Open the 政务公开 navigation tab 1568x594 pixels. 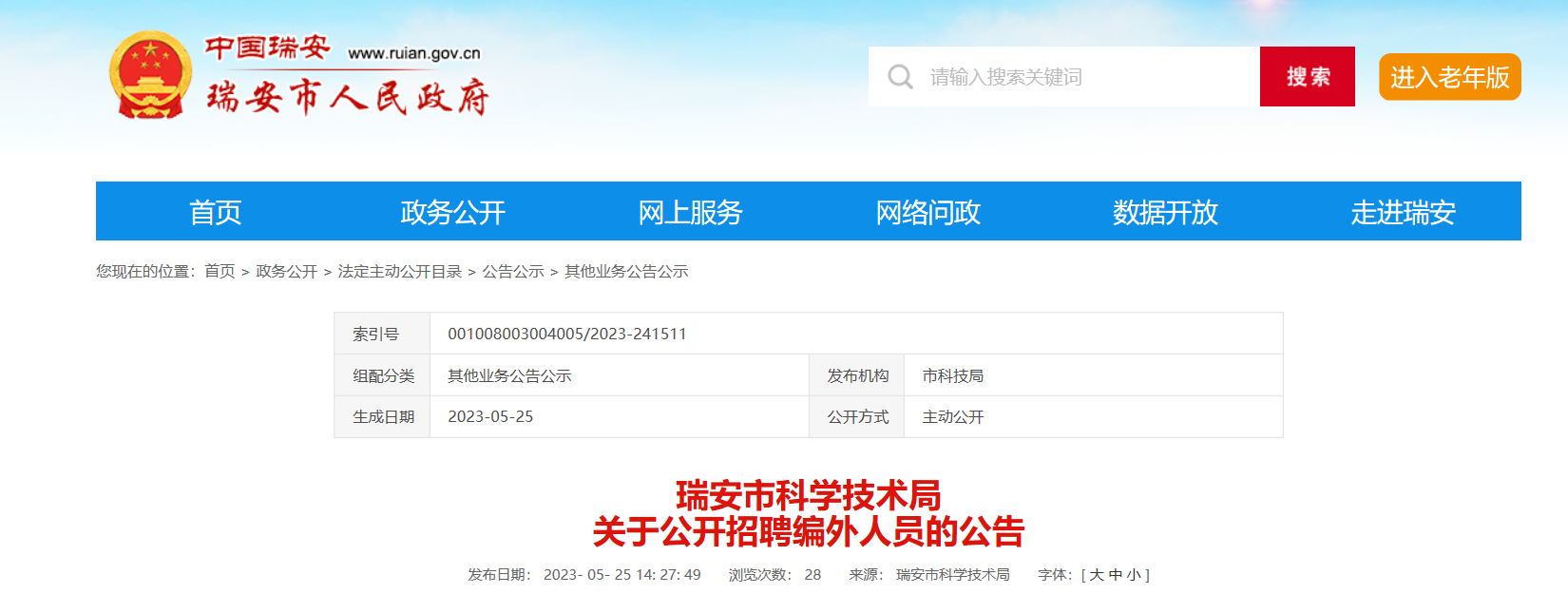(452, 211)
